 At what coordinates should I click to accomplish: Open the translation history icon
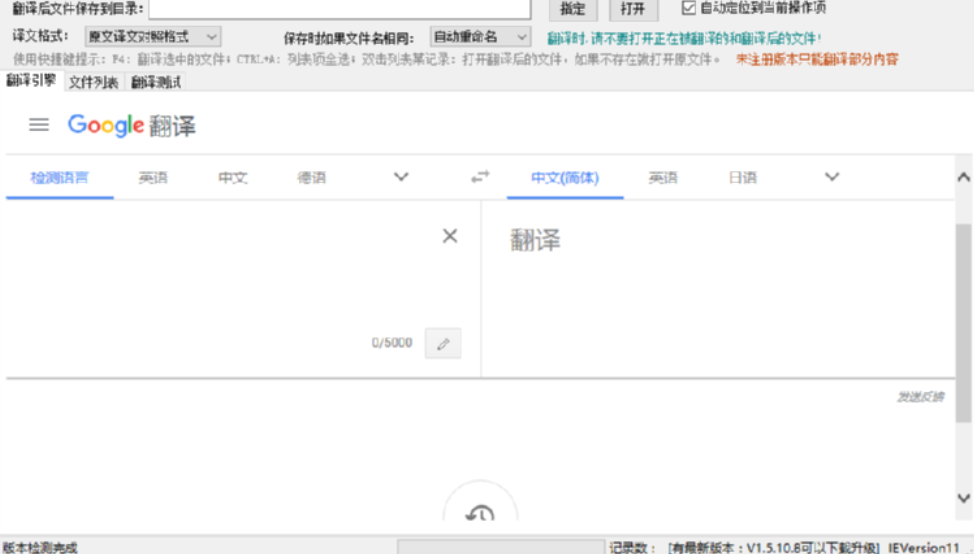click(x=480, y=513)
